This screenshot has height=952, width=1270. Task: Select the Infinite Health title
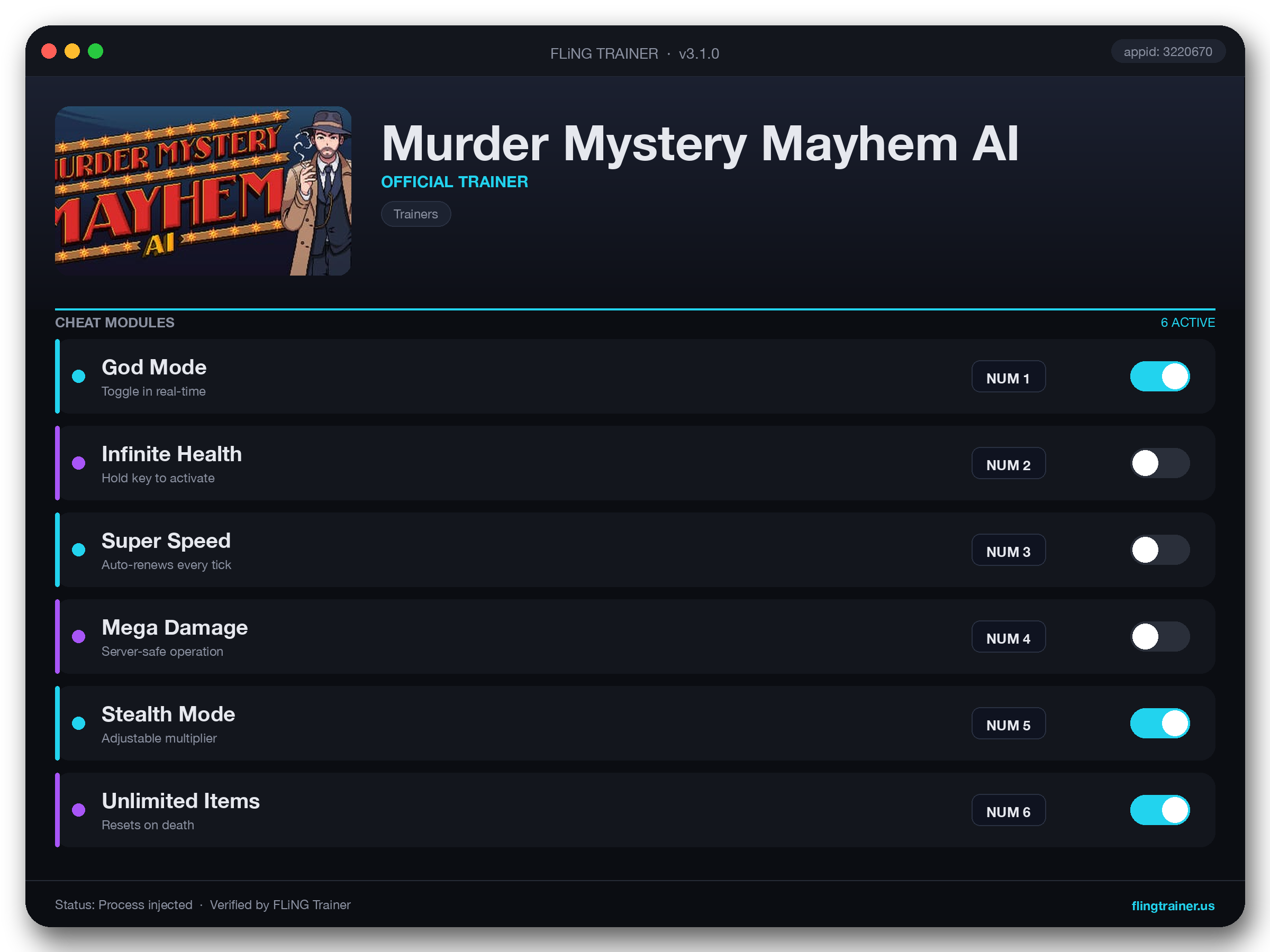click(x=171, y=454)
